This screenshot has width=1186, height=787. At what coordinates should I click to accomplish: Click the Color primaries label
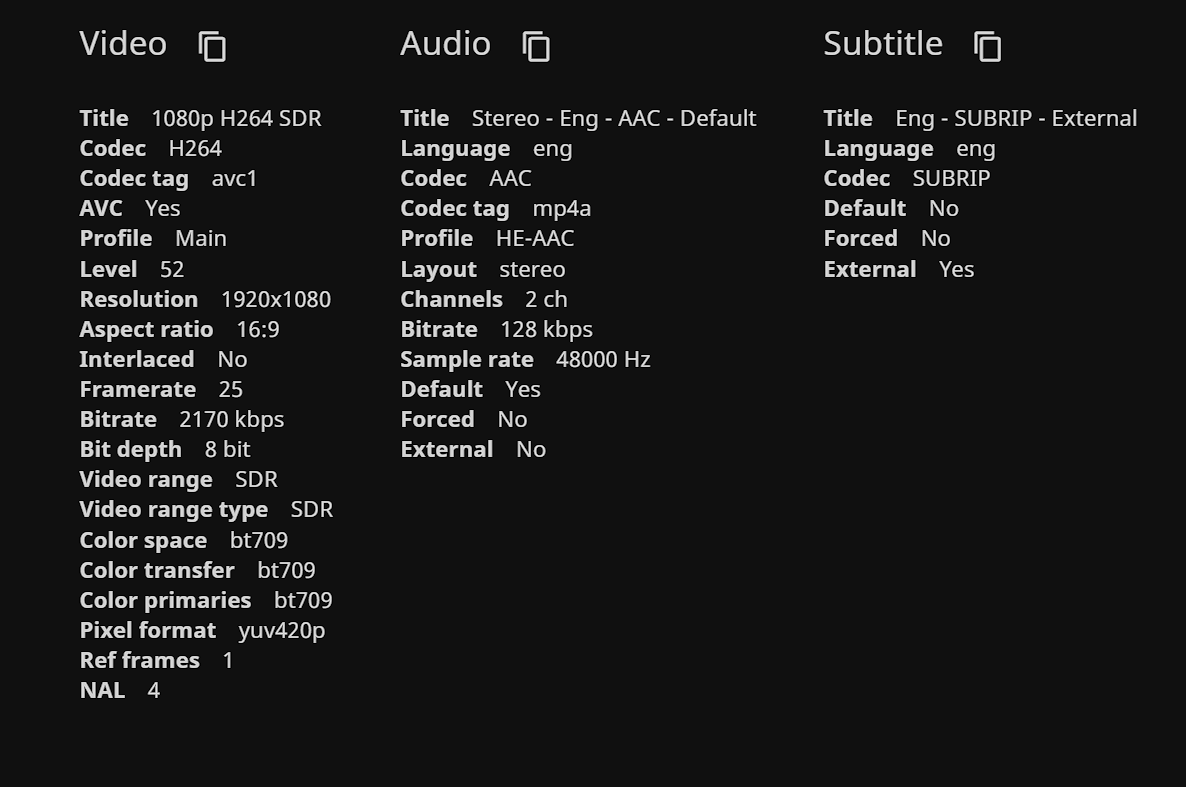pyautogui.click(x=165, y=600)
